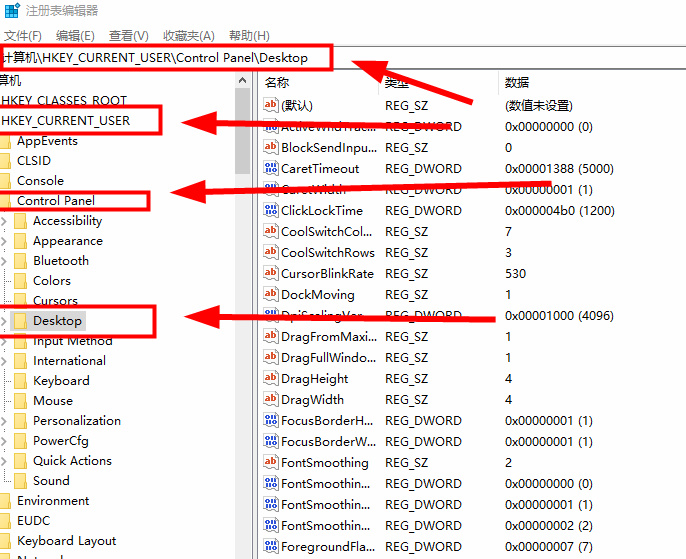Click the string icon beside CursorBlinkRate
The width and height of the screenshot is (686, 559).
270,274
